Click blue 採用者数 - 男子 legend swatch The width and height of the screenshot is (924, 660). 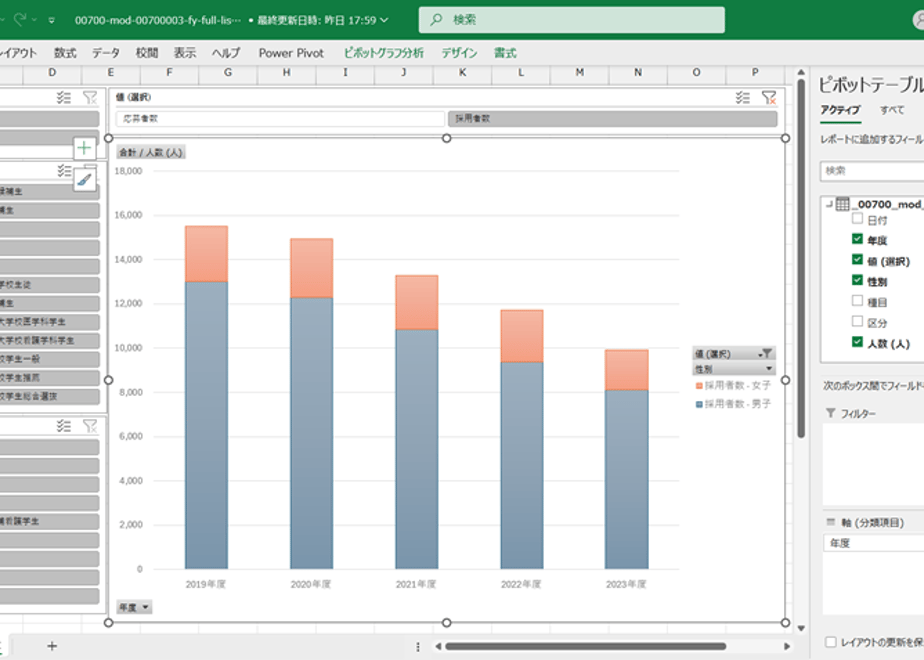699,404
